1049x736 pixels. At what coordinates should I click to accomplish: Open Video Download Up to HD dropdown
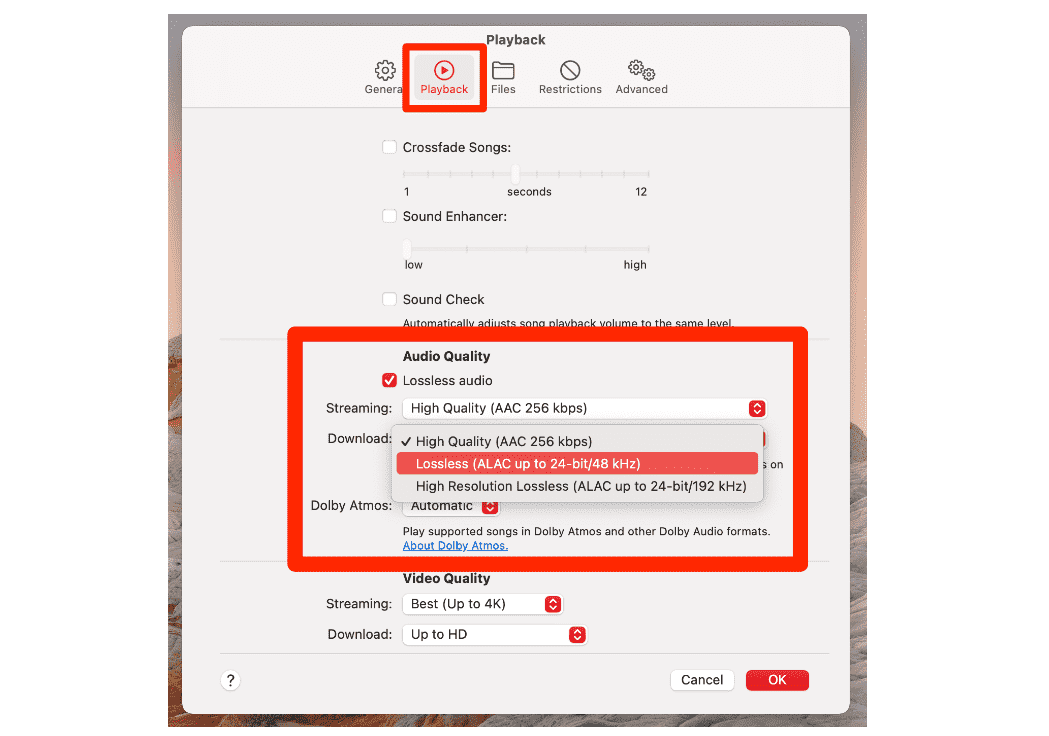pos(494,634)
